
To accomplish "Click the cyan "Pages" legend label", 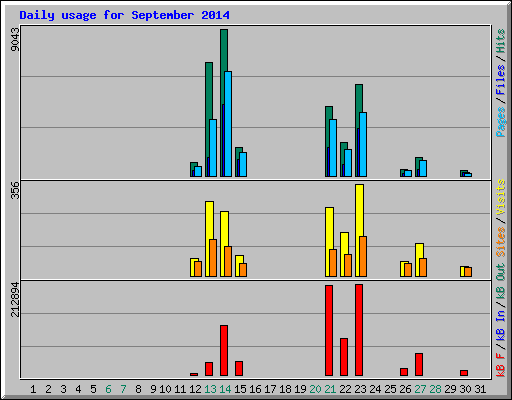I will [x=500, y=122].
